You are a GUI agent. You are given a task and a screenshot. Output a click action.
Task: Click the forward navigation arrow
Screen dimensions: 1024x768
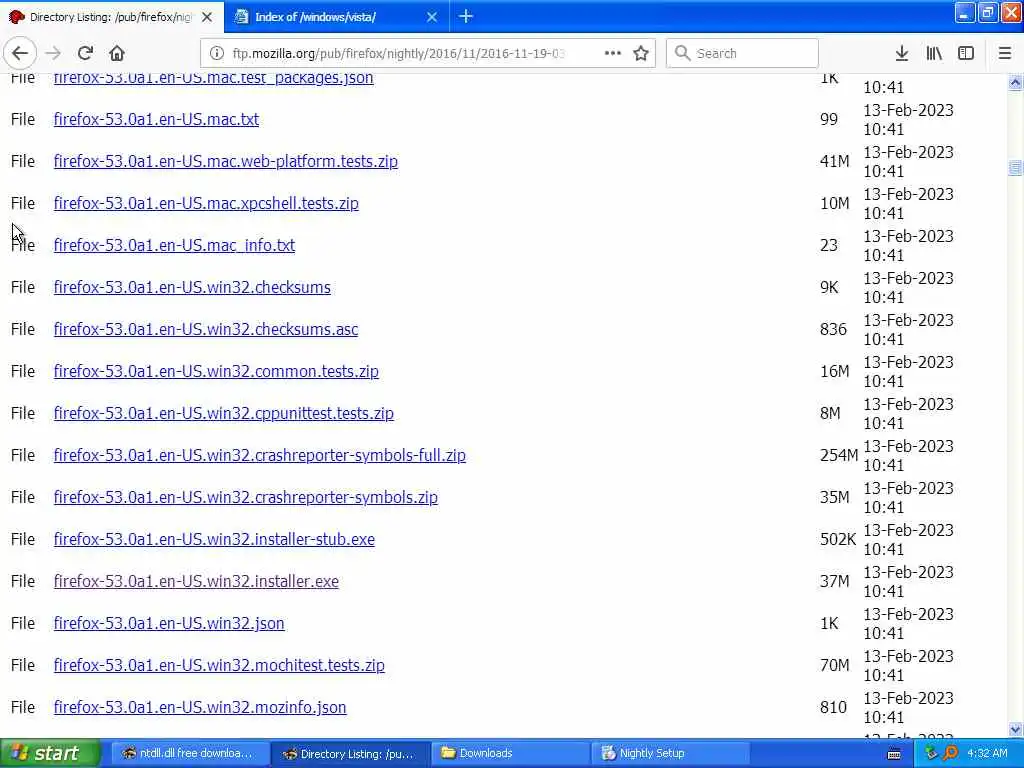click(53, 53)
